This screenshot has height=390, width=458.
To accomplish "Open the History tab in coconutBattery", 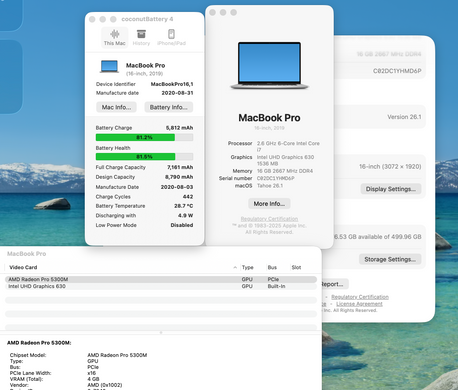I will (141, 37).
